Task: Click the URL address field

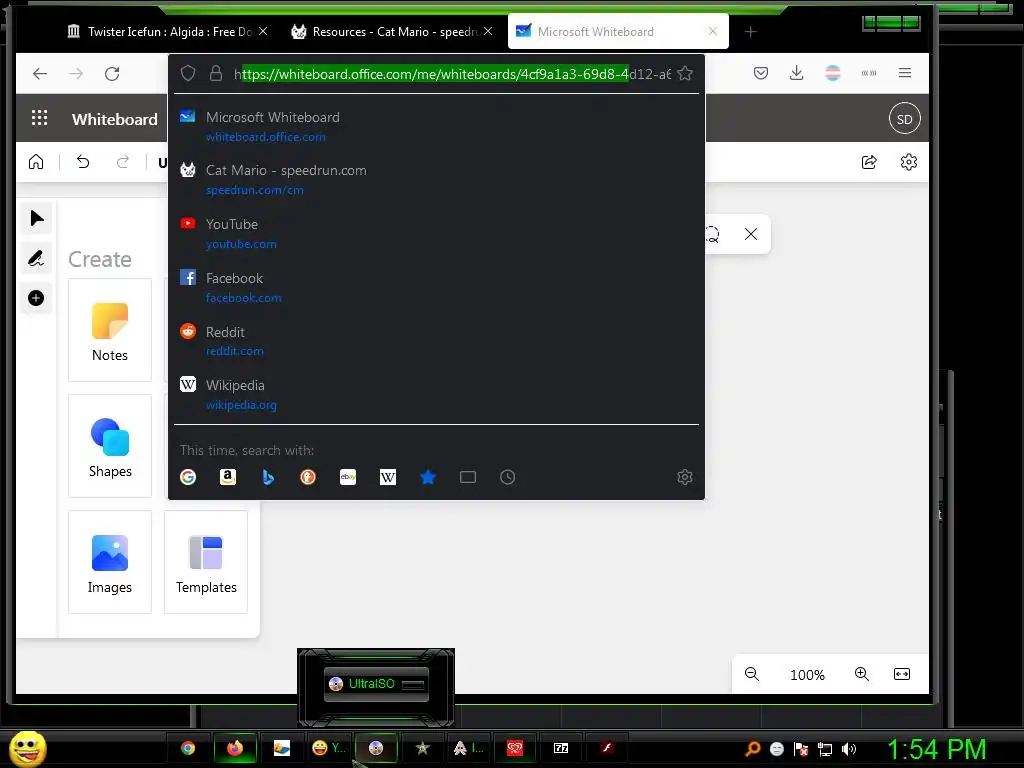Action: coord(452,74)
